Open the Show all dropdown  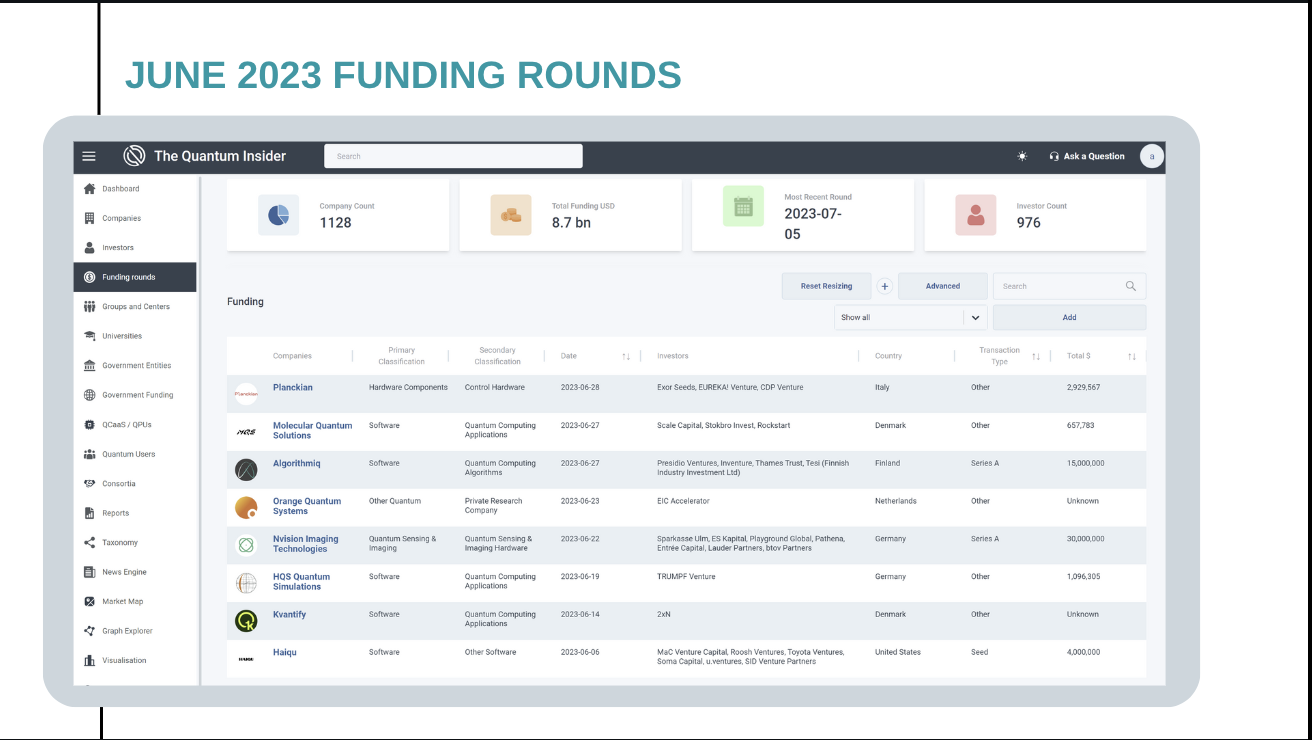click(x=911, y=317)
